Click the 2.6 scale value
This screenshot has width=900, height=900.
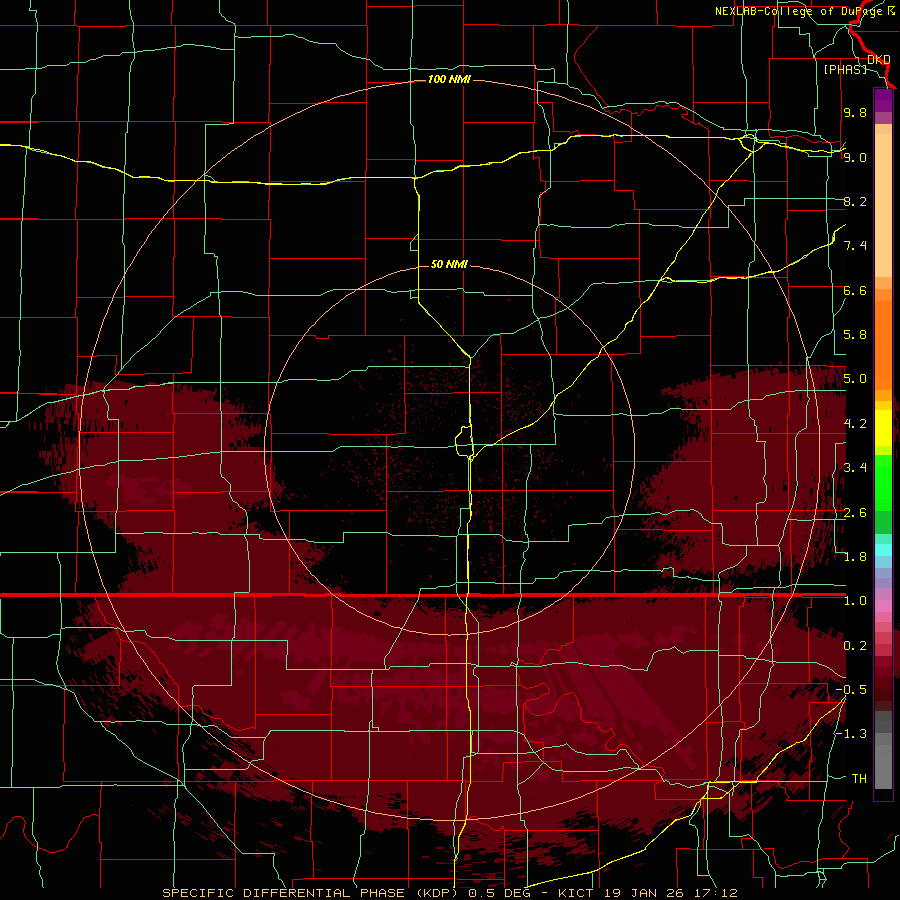pyautogui.click(x=855, y=513)
